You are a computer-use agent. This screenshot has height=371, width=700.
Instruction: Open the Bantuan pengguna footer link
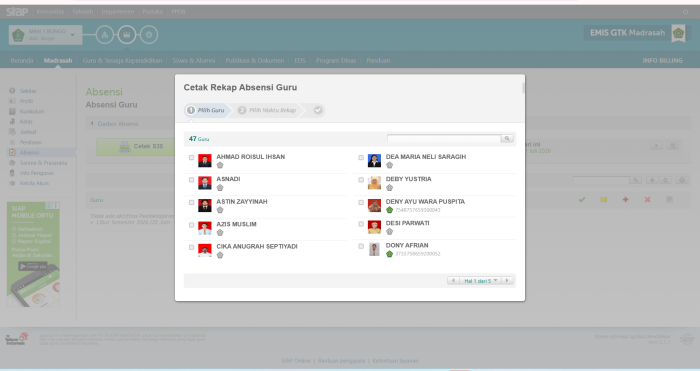pos(342,361)
